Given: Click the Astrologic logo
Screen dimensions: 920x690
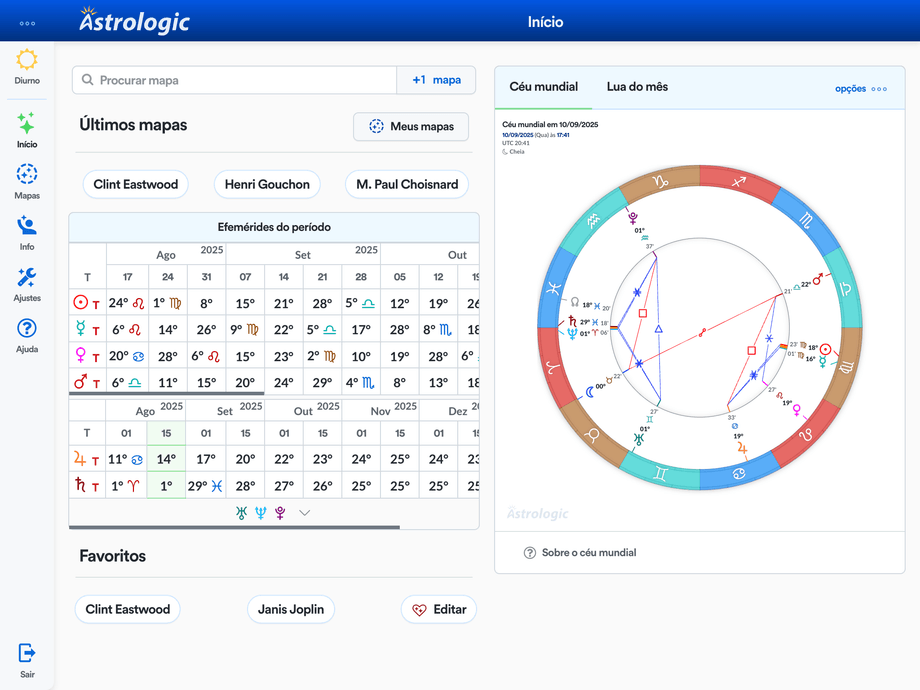Looking at the screenshot, I should (134, 21).
